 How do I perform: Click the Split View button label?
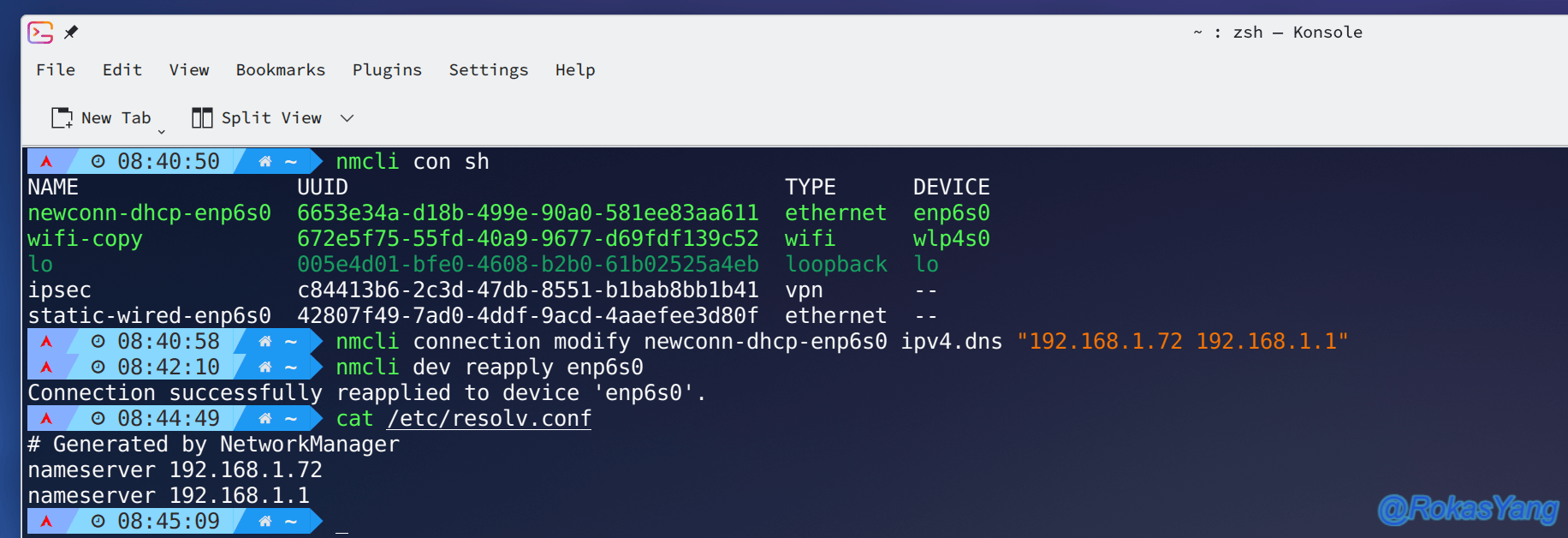tap(271, 118)
